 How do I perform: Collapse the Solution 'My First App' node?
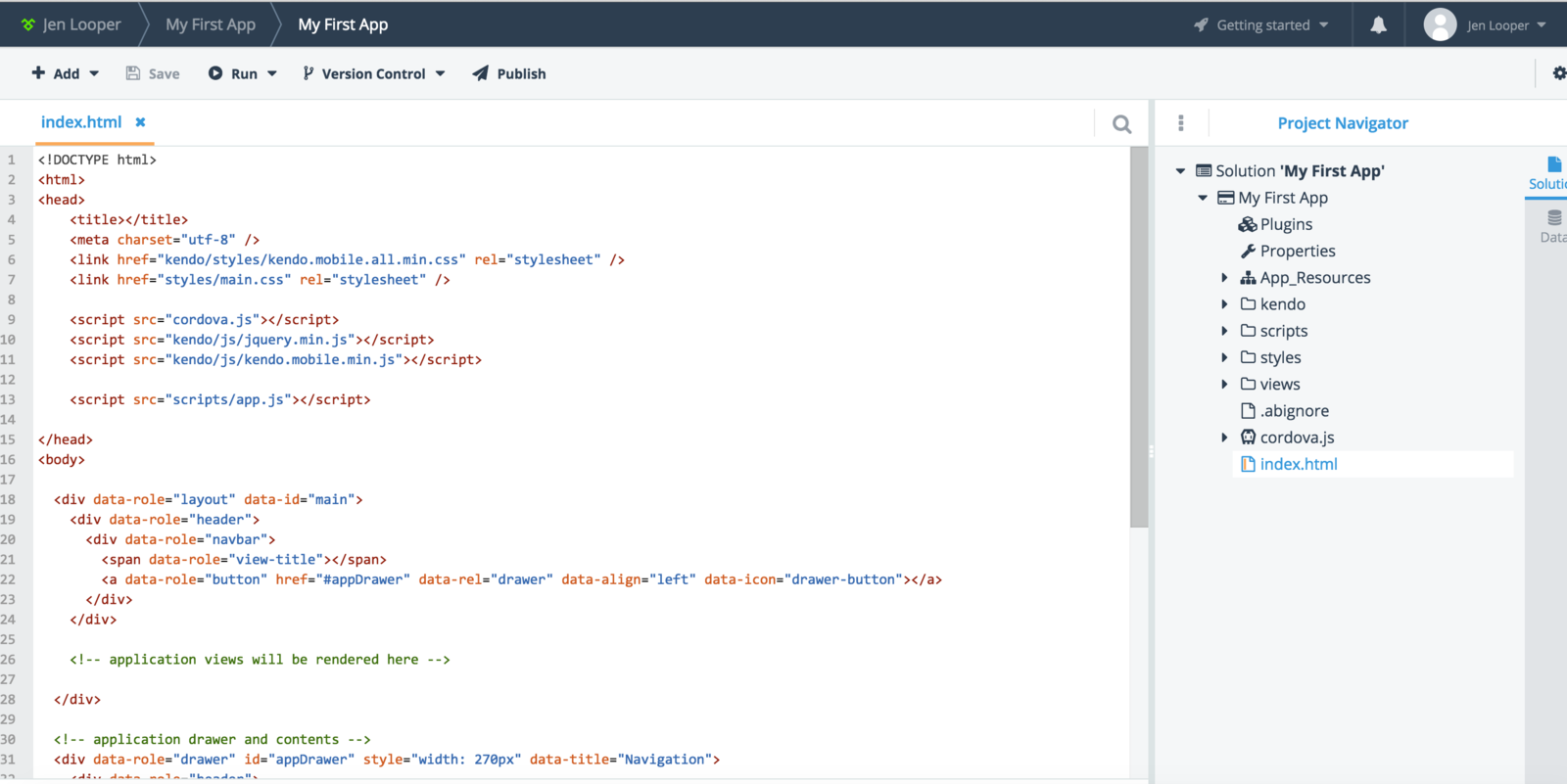pos(1180,171)
